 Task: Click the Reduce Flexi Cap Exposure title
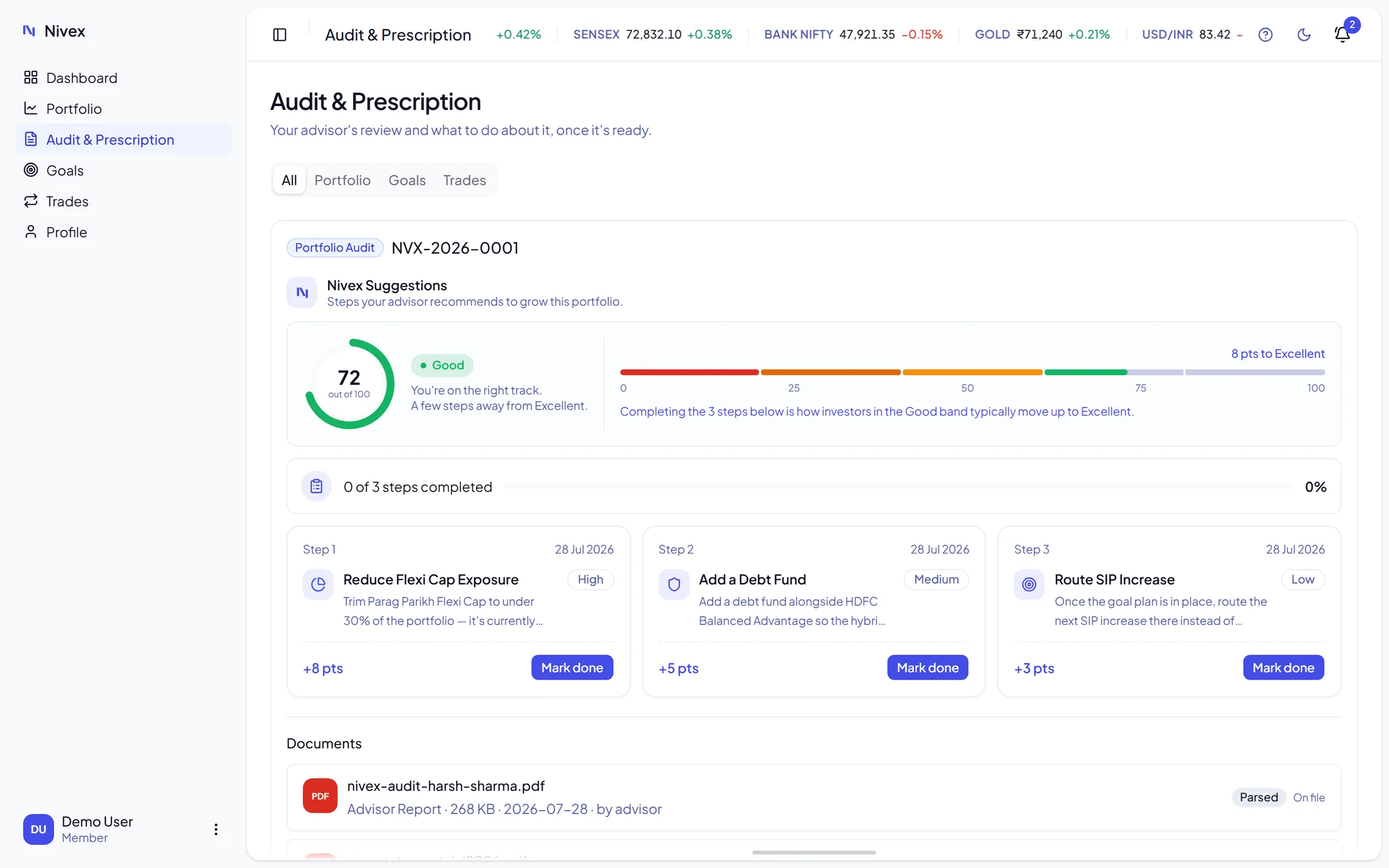431,579
